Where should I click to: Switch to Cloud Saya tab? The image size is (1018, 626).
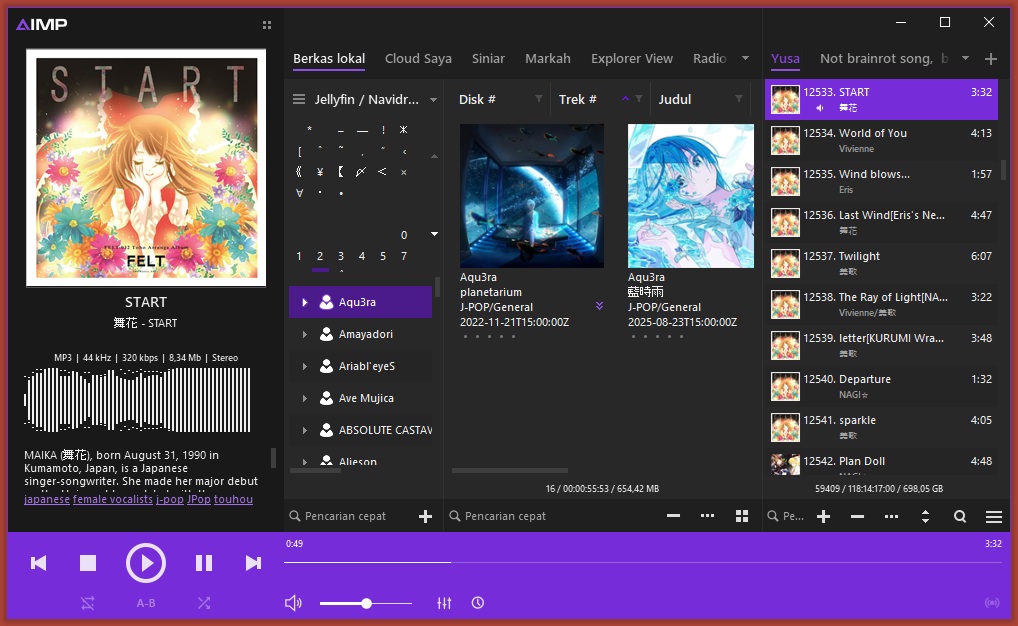[418, 58]
